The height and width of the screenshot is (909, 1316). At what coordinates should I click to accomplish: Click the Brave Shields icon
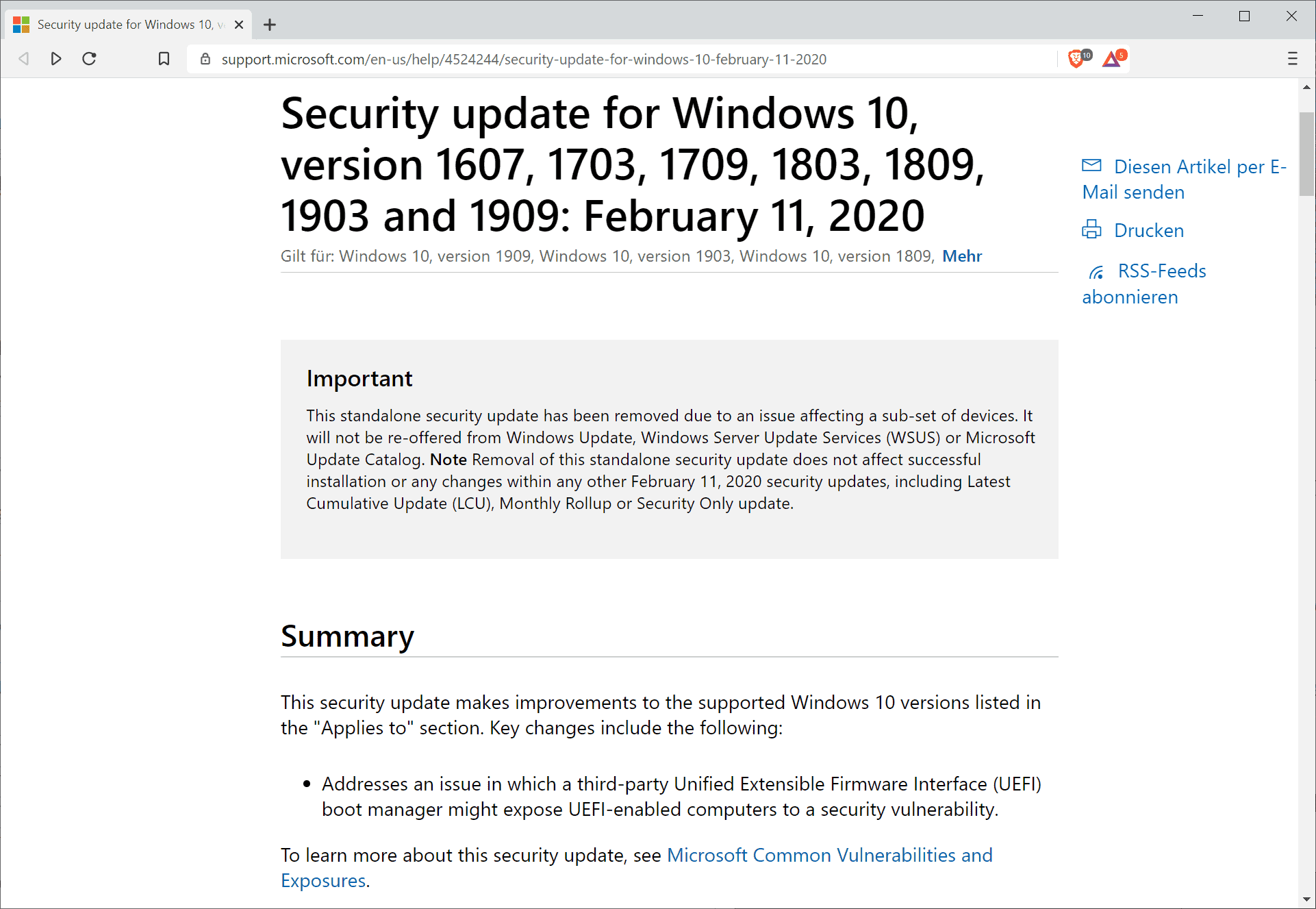click(x=1078, y=58)
